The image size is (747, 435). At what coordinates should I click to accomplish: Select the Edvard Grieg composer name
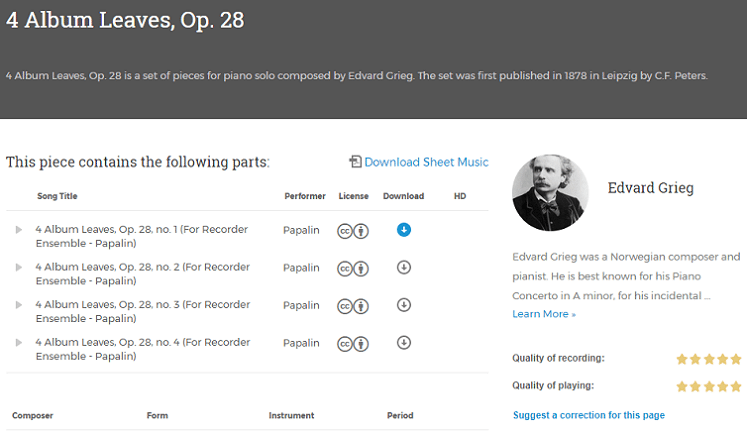point(650,188)
